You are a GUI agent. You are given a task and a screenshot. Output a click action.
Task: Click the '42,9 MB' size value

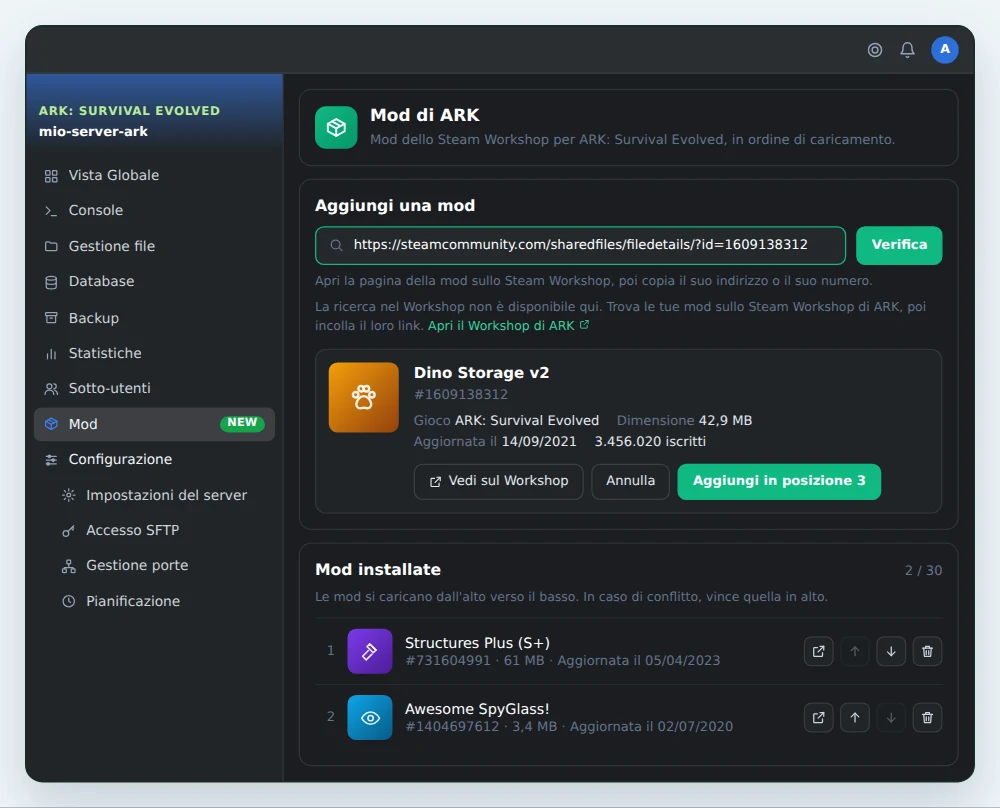tap(725, 421)
